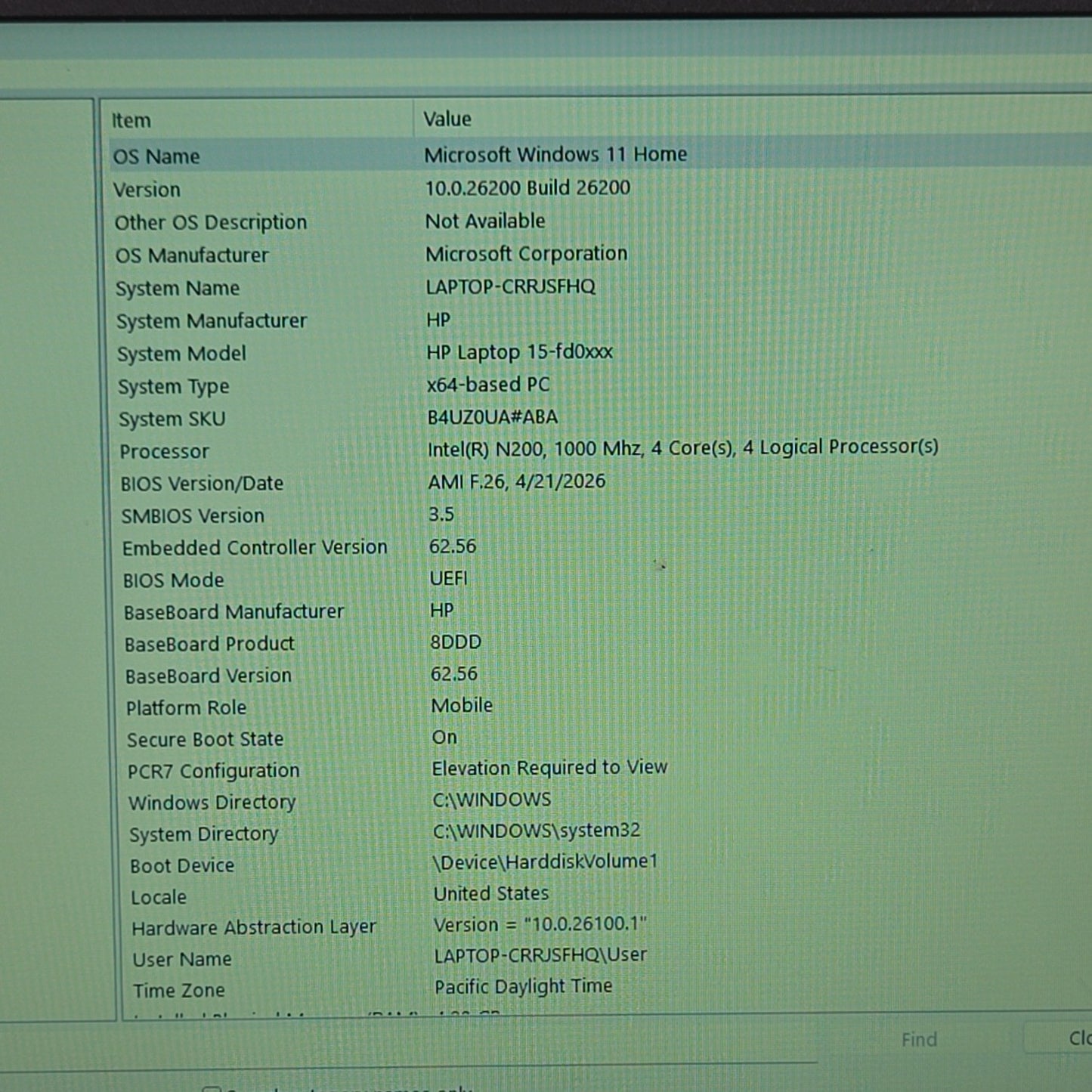Select the "BaseBoard Product" item
1092x1092 pixels.
(x=210, y=645)
